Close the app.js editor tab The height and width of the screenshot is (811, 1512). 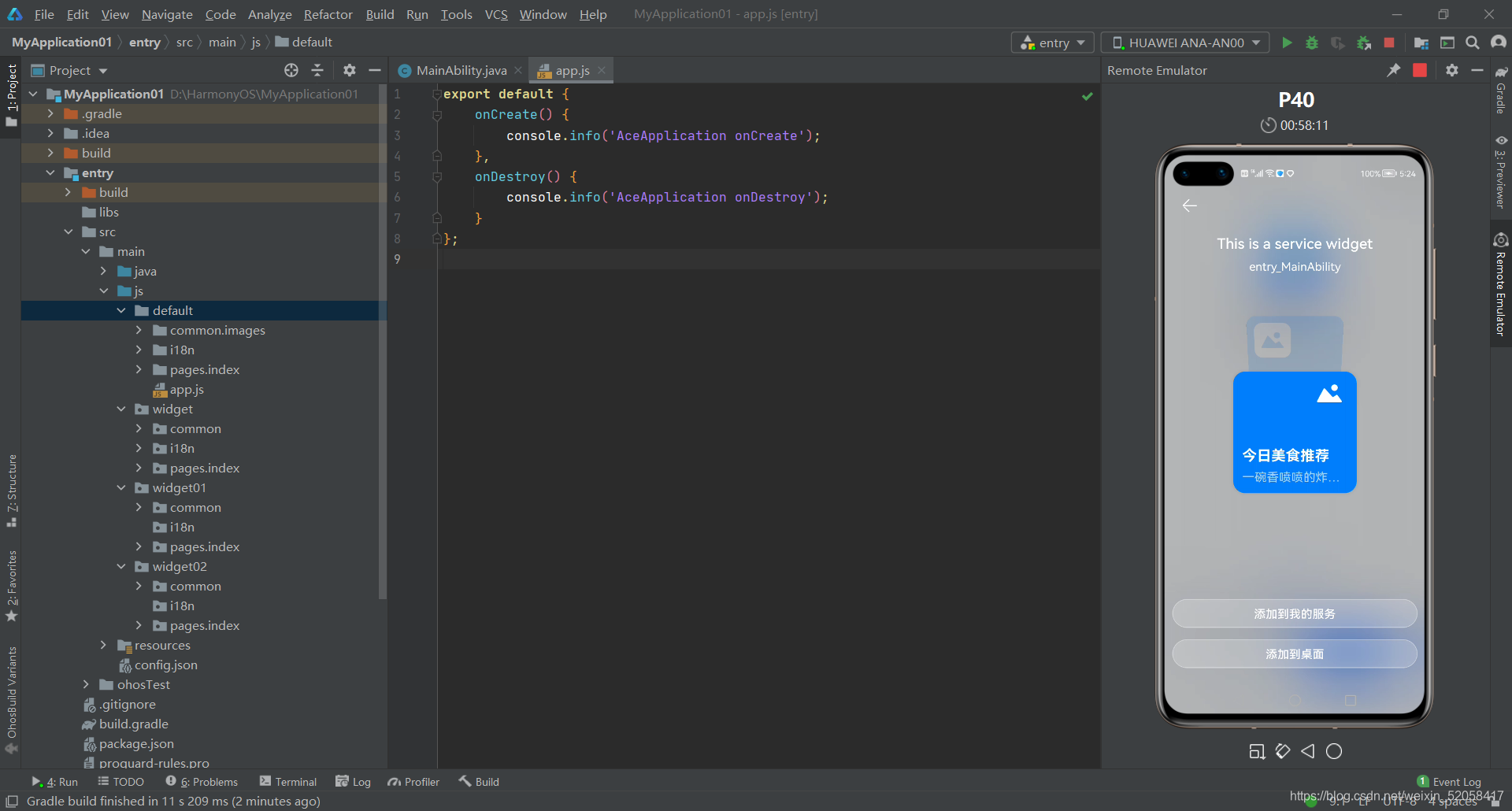coord(602,70)
